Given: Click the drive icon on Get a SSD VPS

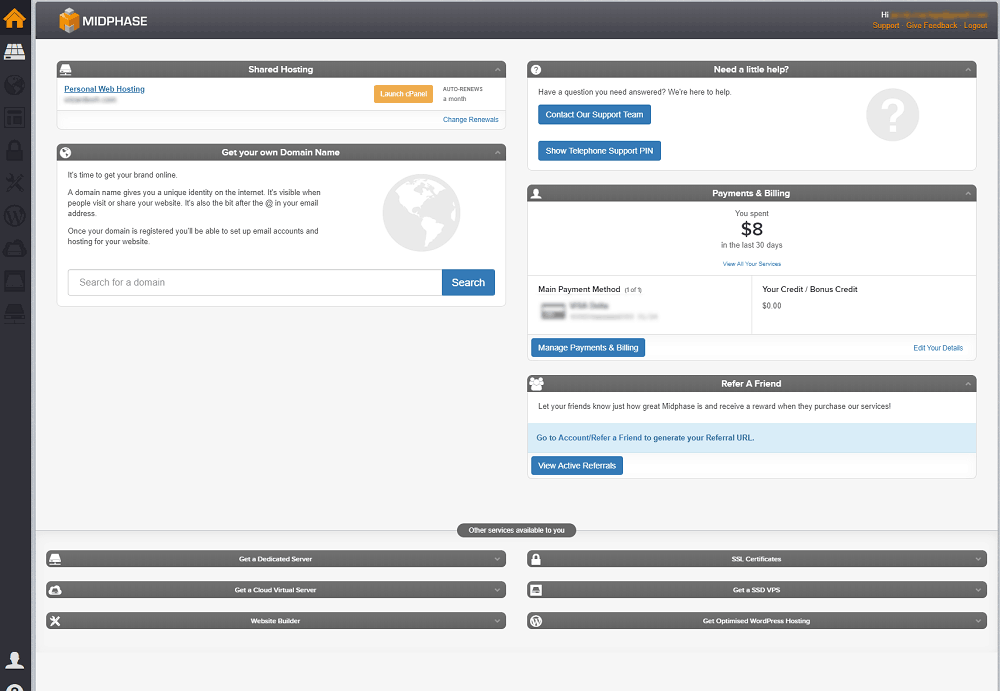Looking at the screenshot, I should [x=536, y=590].
